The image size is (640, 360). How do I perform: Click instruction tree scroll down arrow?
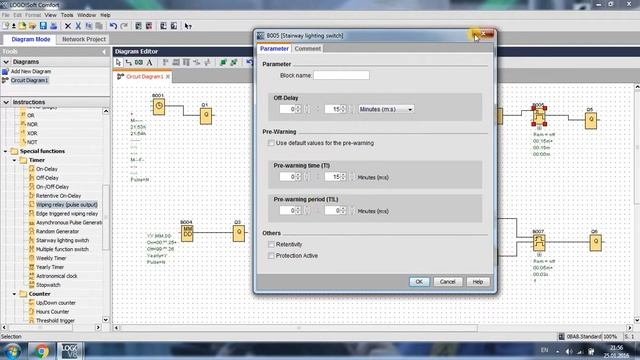pyautogui.click(x=106, y=320)
